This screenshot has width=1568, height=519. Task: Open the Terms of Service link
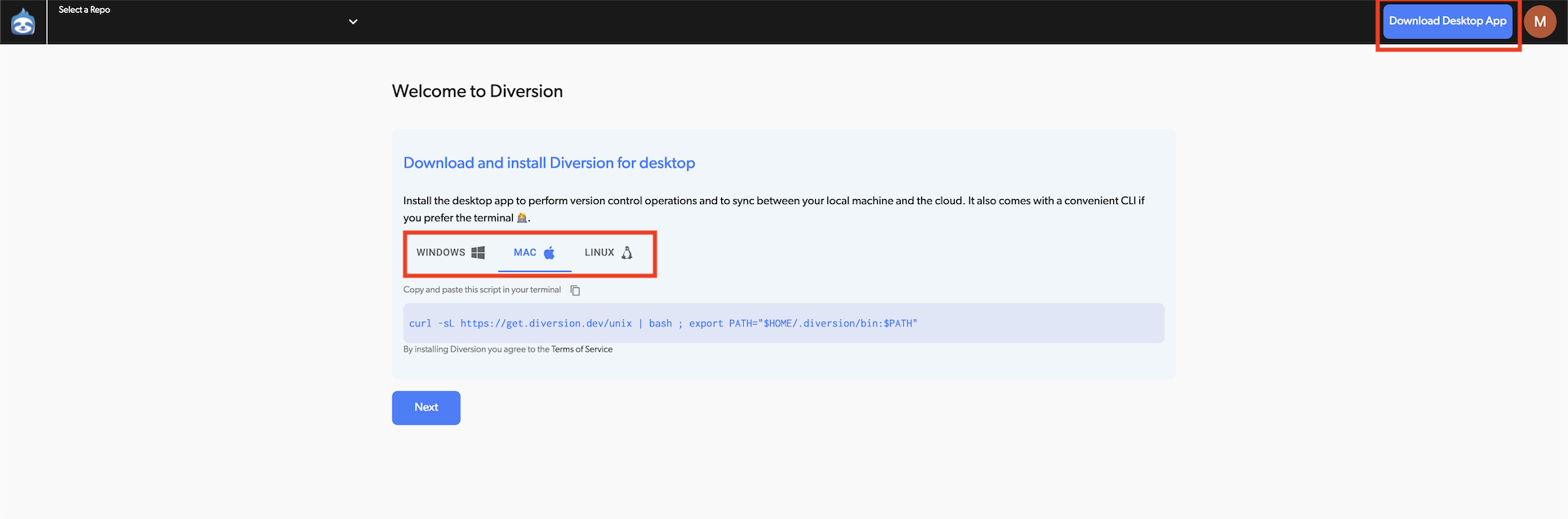coord(581,349)
